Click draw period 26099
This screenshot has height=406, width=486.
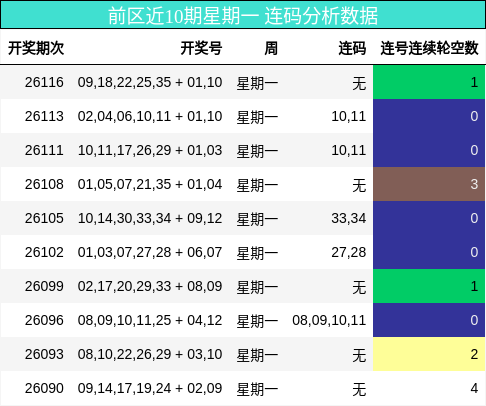point(44,286)
